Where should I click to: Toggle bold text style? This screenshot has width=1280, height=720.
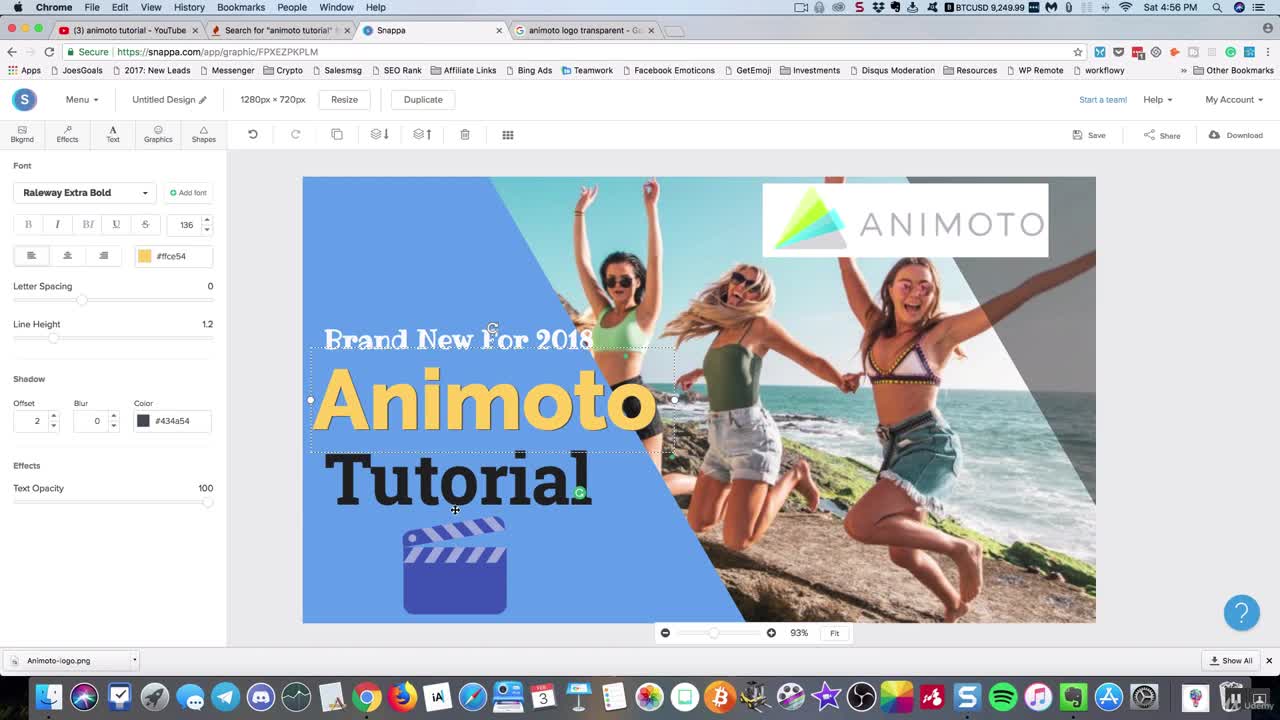(28, 225)
